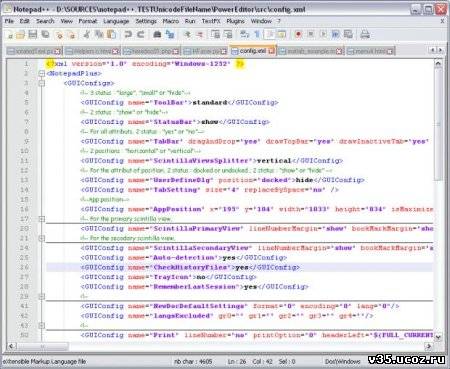The width and height of the screenshot is (450, 369).
Task: Open Find with the binoculars icon
Action: point(157,34)
